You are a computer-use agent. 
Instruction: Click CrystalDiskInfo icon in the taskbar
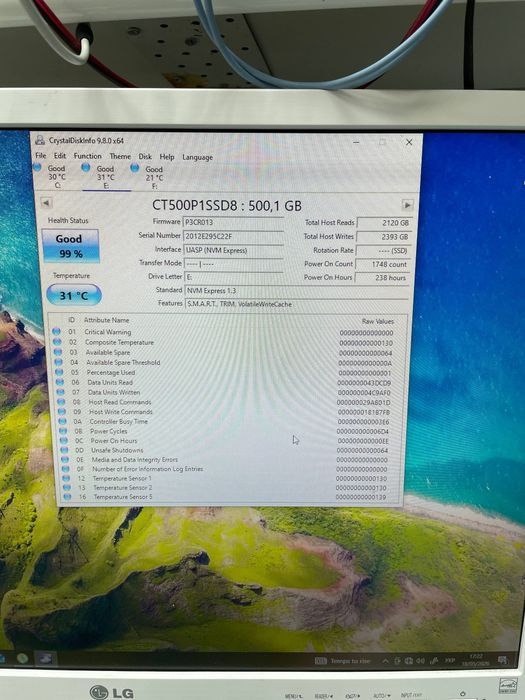(x=45, y=658)
